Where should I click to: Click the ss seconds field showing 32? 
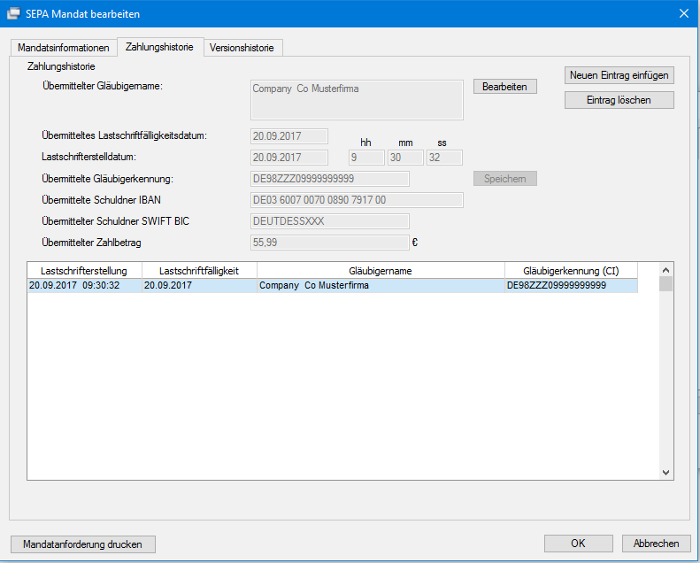point(444,158)
